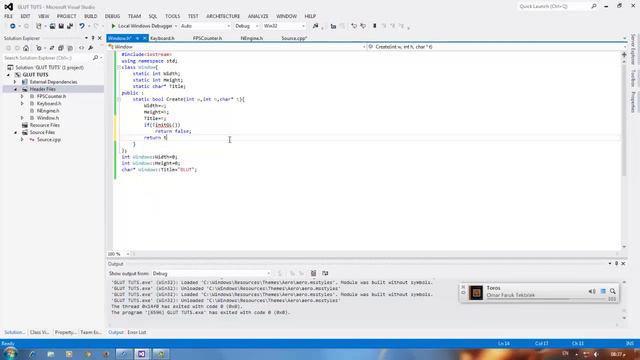
Task: Click the Visual Studio taskbar icon
Action: 142,354
